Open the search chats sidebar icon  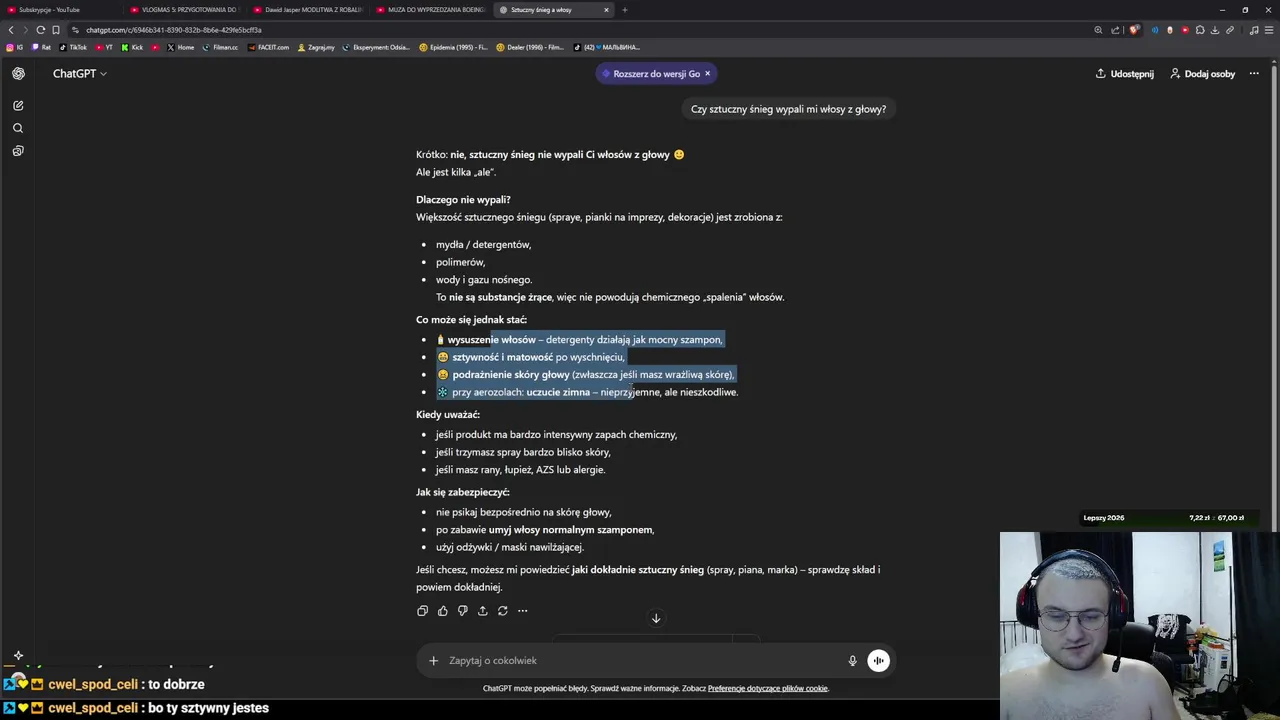point(18,128)
